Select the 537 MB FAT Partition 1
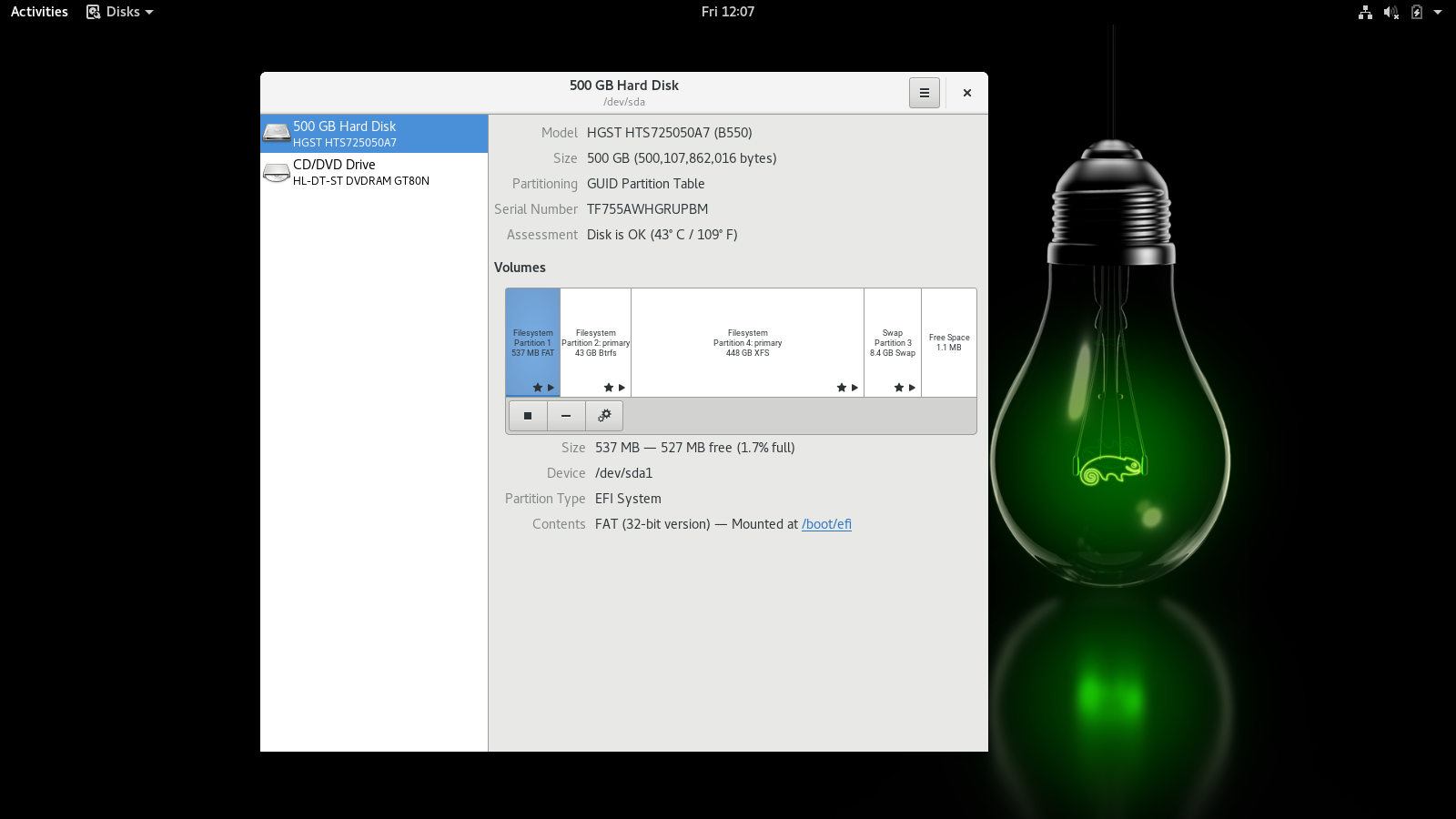 (x=532, y=342)
